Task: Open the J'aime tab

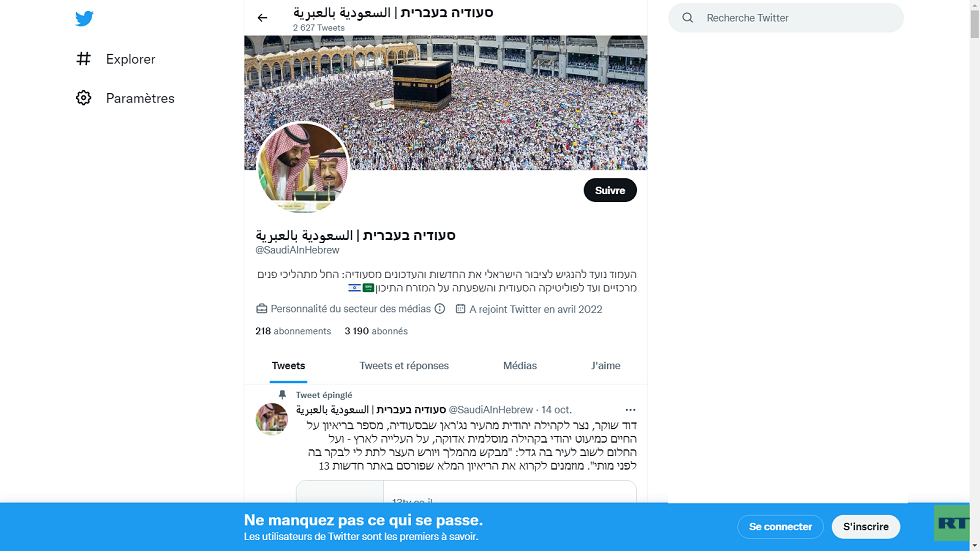Action: click(x=606, y=365)
